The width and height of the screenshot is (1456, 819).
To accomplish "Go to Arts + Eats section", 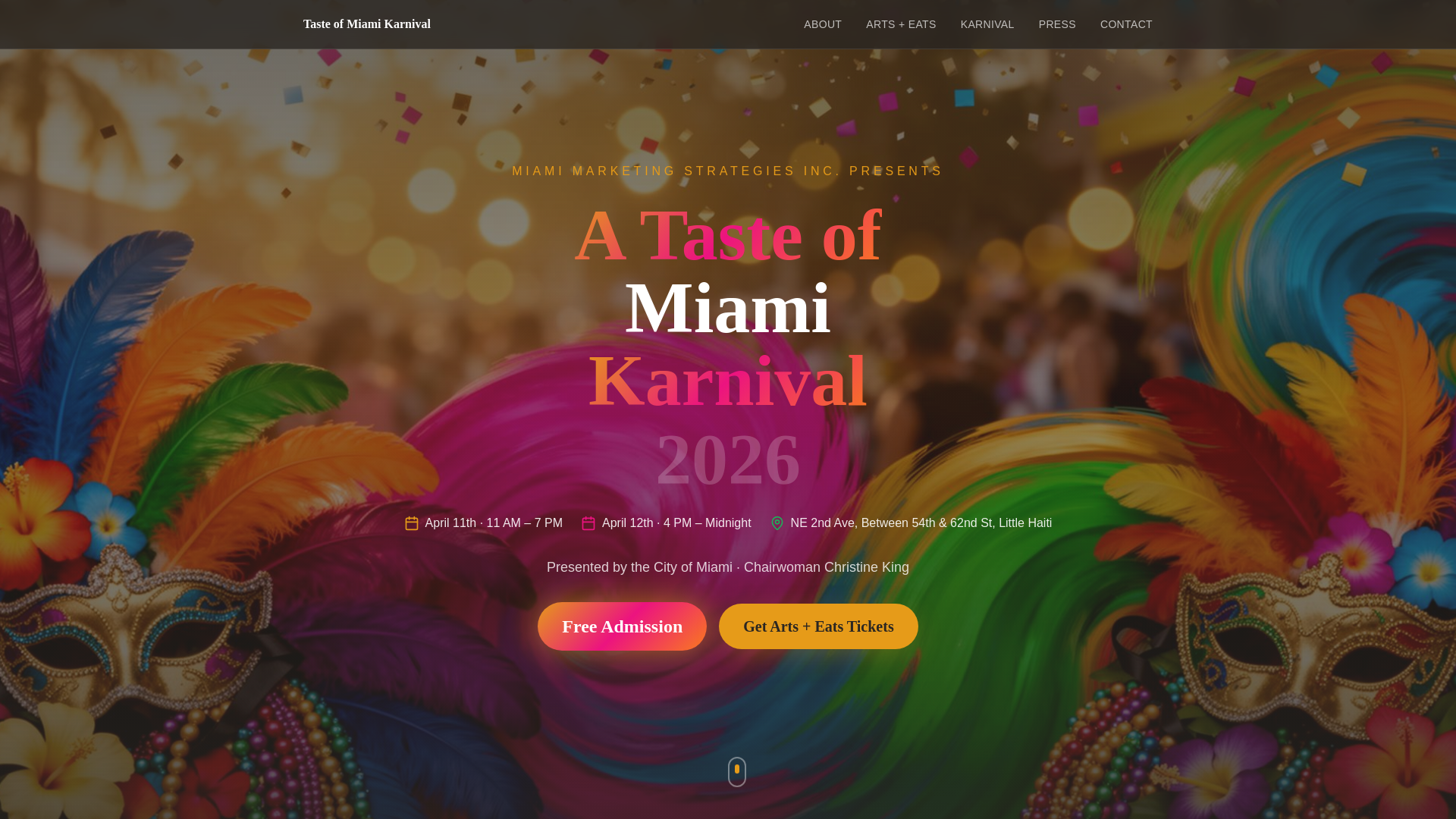I will [901, 24].
